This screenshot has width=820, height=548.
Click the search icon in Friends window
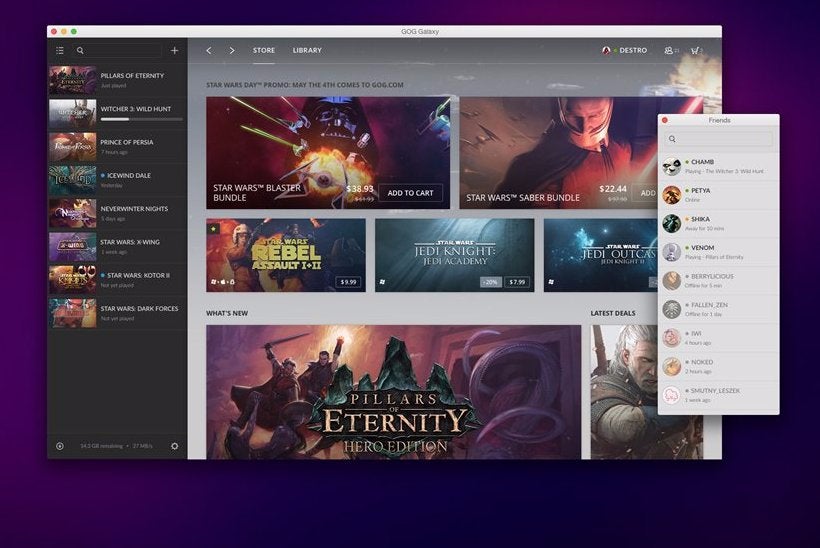(x=672, y=139)
